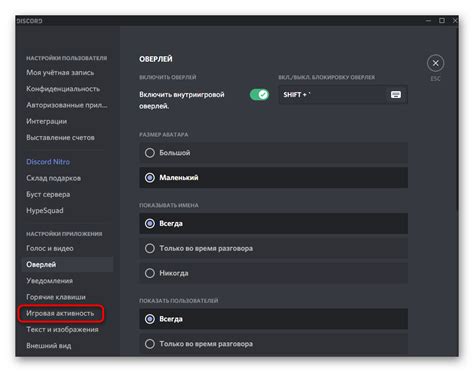
Task: Select Всегда under Показать пользователей
Action: (x=273, y=319)
